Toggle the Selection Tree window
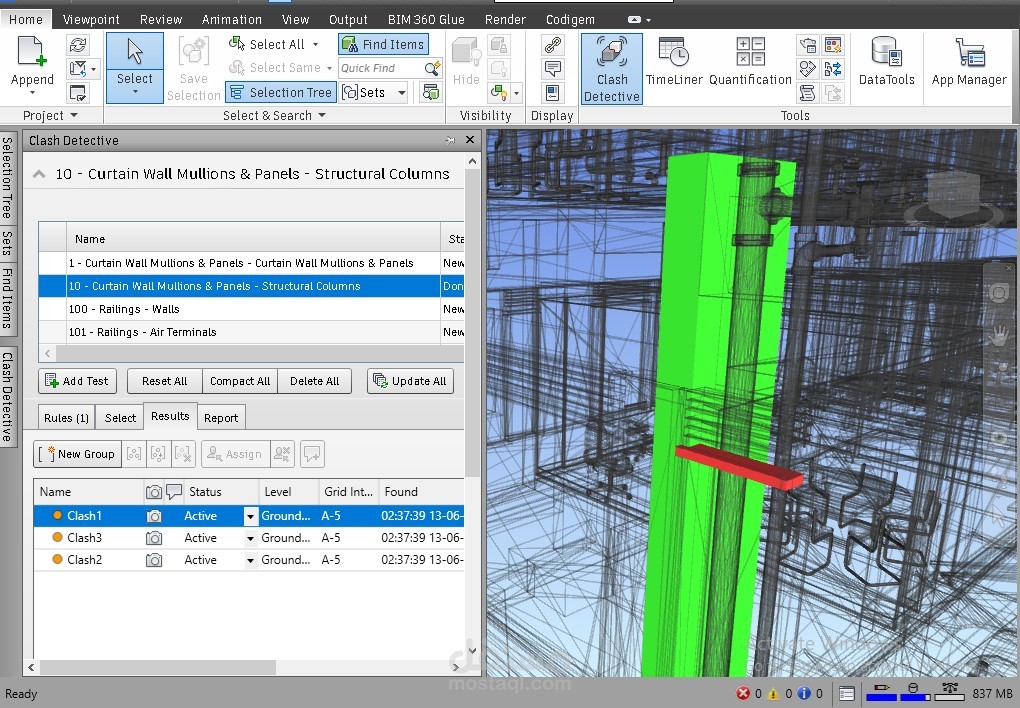 pyautogui.click(x=281, y=92)
